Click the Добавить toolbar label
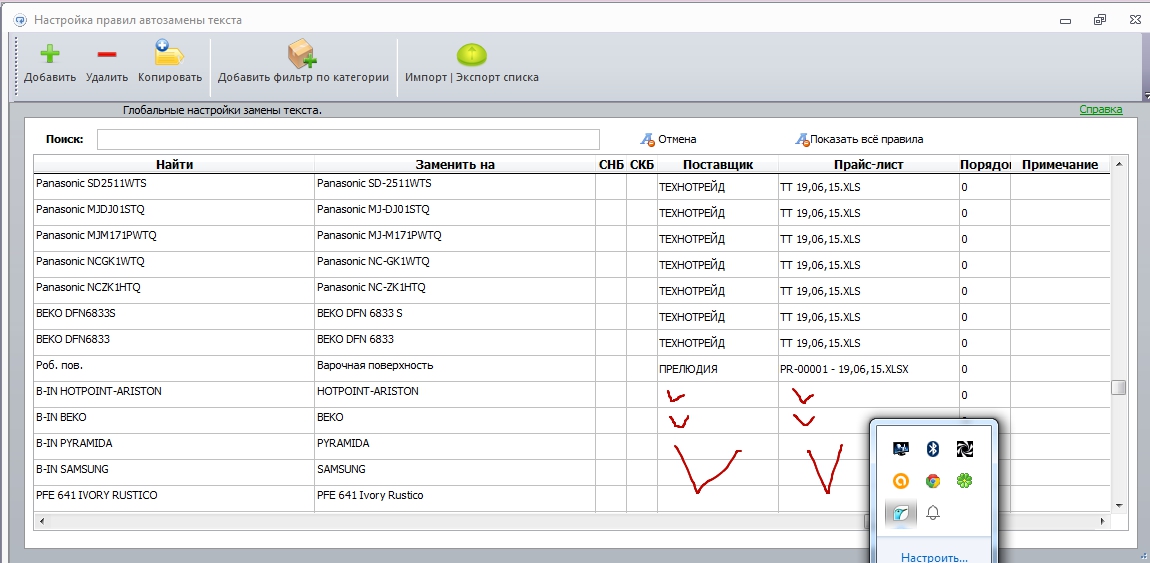Image resolution: width=1150 pixels, height=563 pixels. point(50,77)
